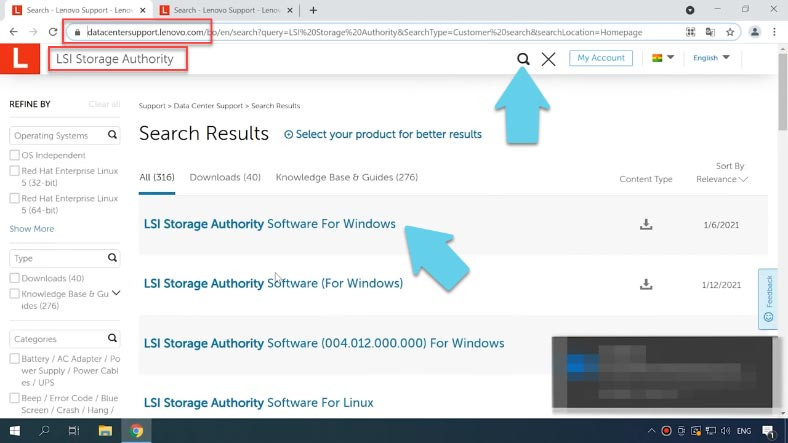Screen dimensions: 788x443
Task: Open taskbar search magnifier
Action: 44,431
